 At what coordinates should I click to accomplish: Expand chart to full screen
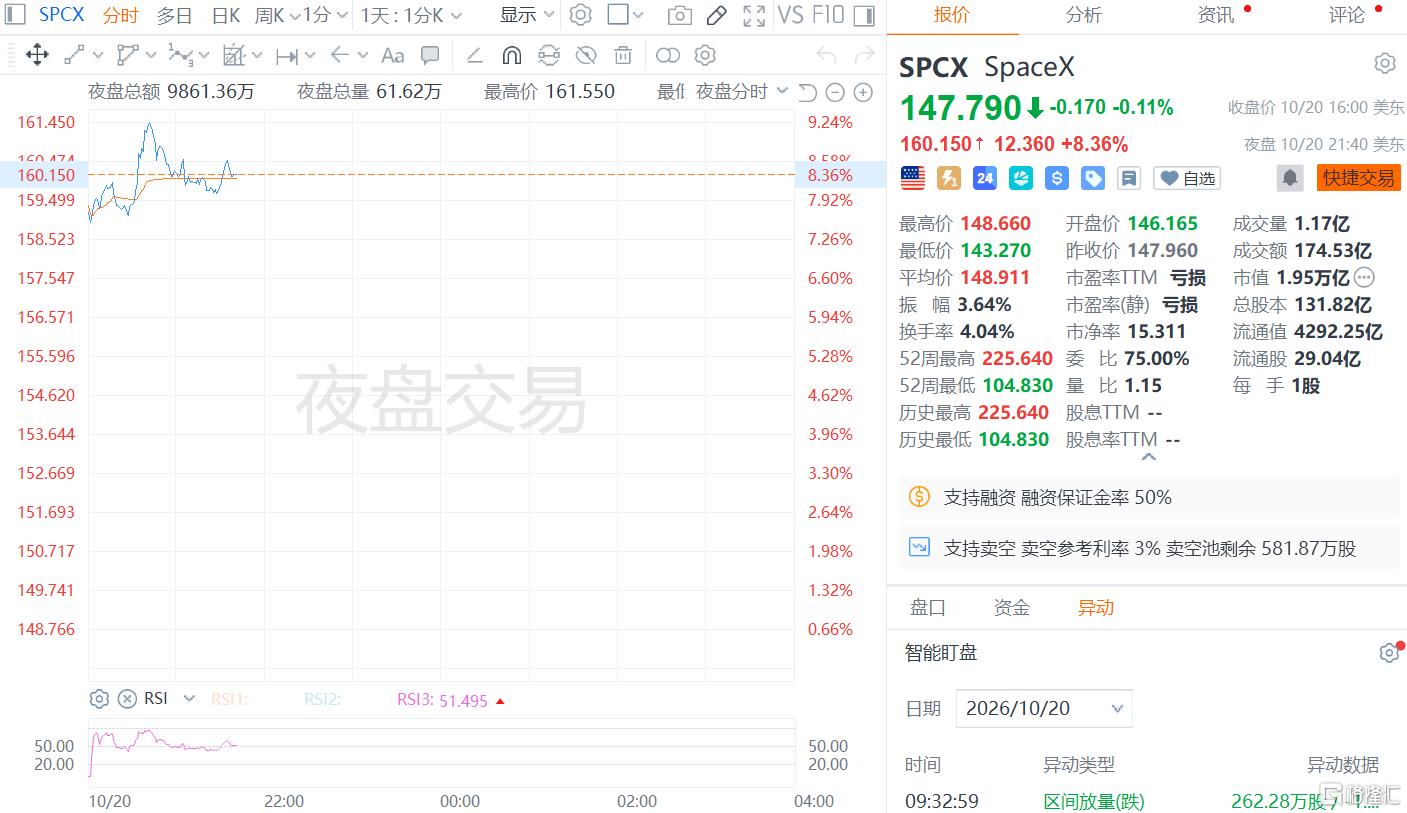pyautogui.click(x=754, y=15)
